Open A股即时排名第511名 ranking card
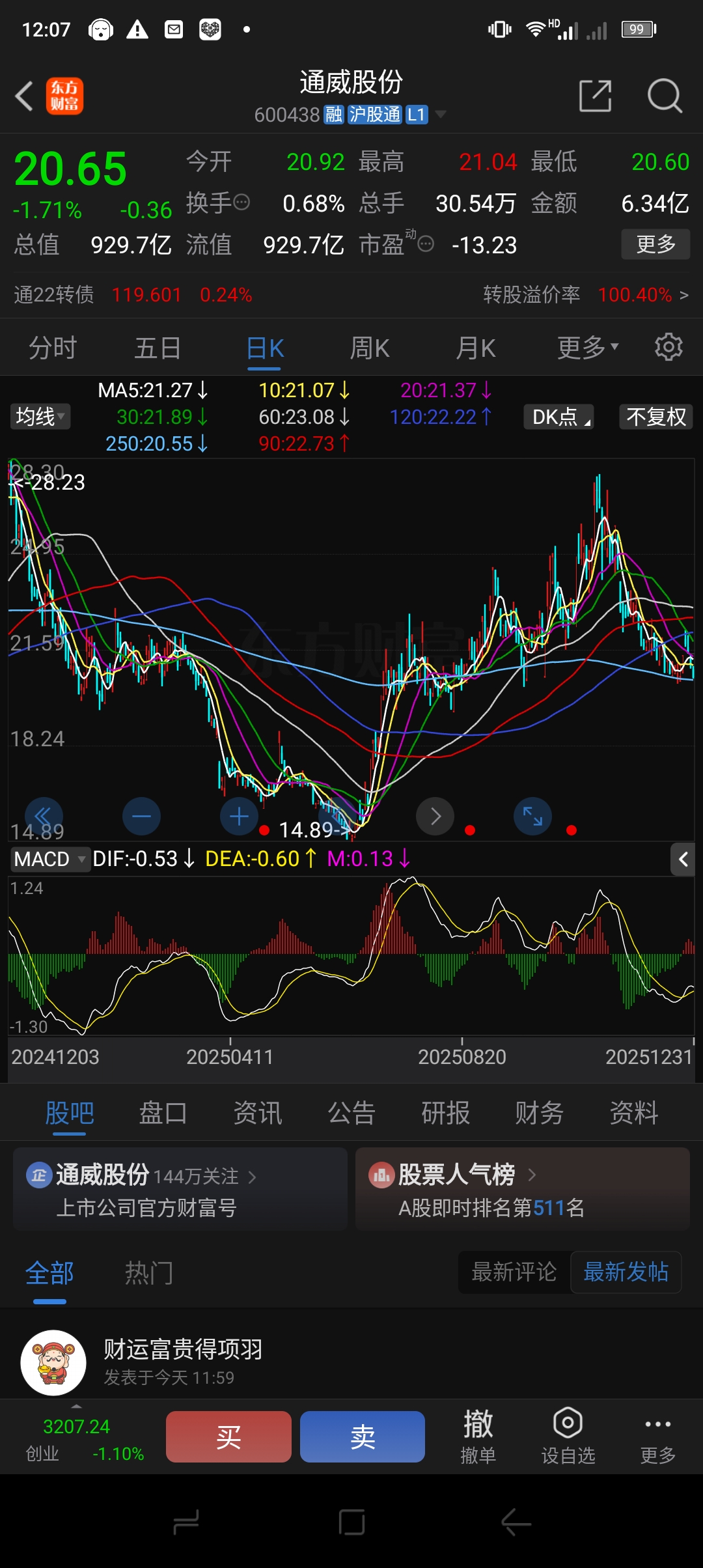703x1568 pixels. tap(523, 1189)
